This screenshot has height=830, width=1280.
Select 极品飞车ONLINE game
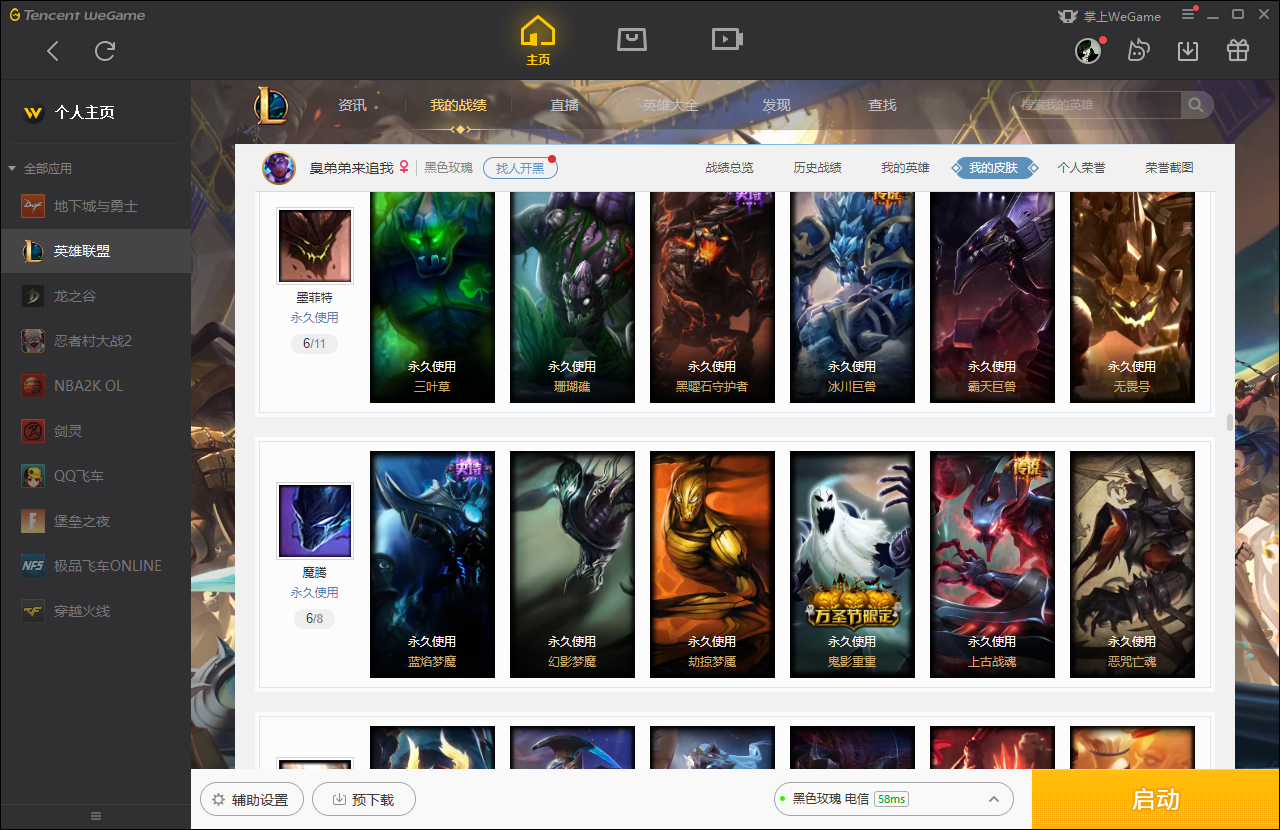tap(95, 566)
